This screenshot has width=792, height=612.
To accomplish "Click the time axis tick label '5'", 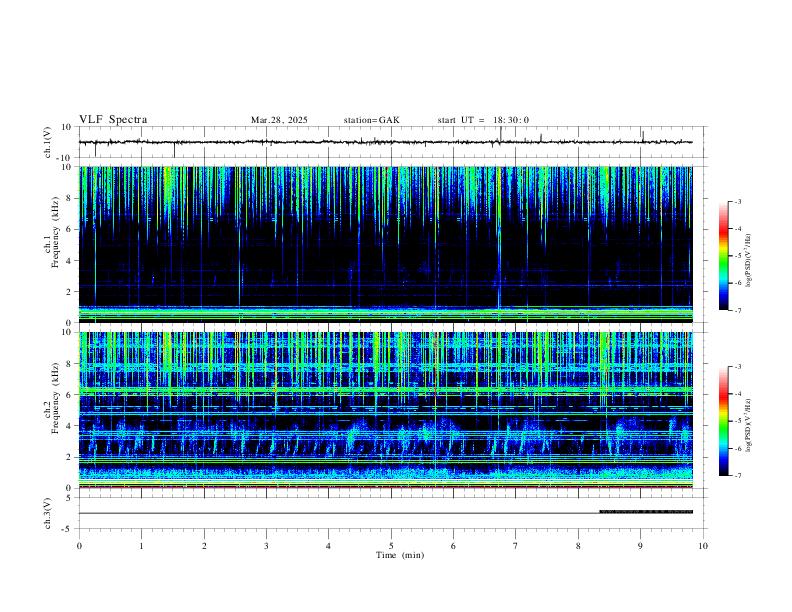I will [x=391, y=546].
